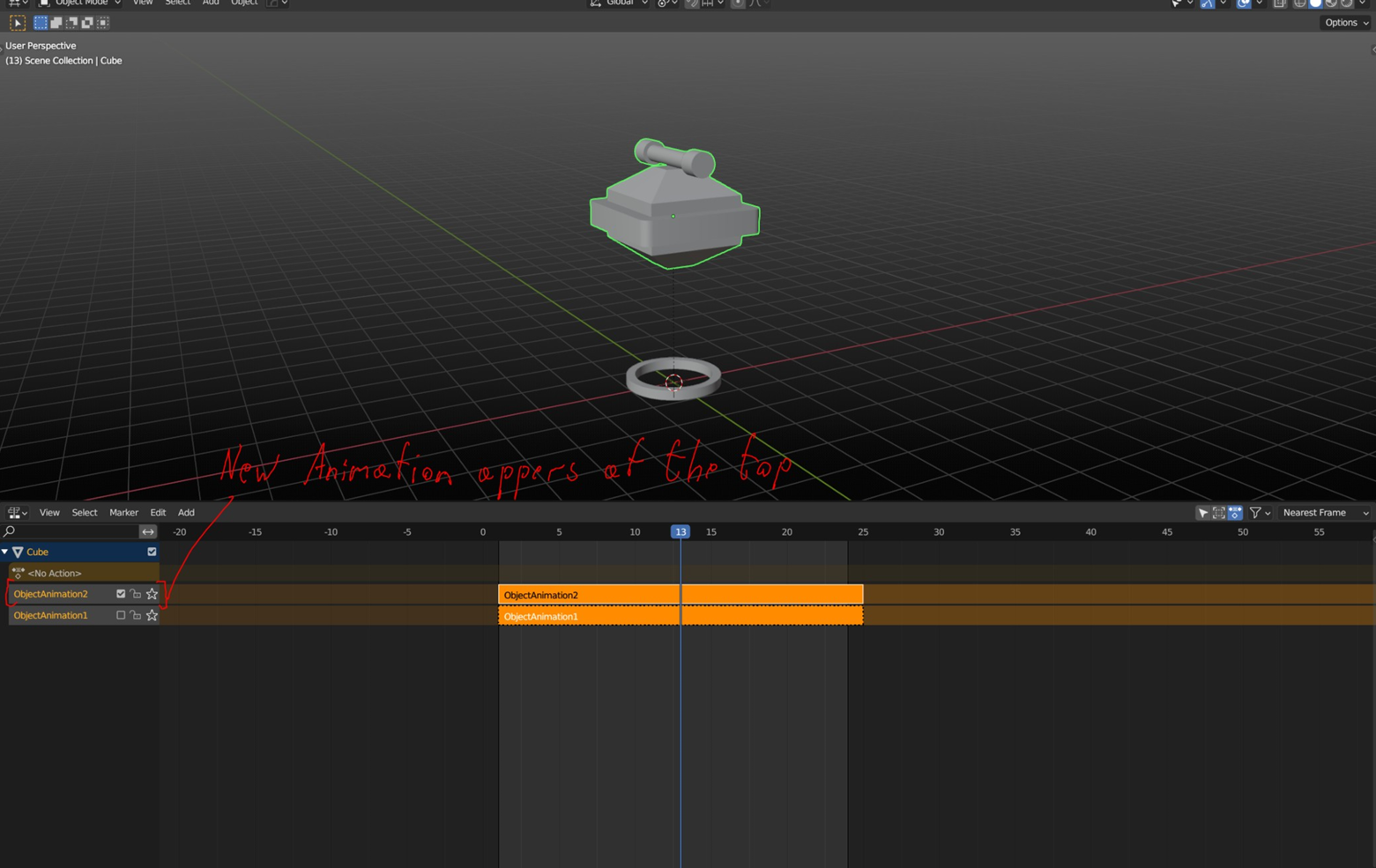This screenshot has width=1376, height=868.
Task: Click the channel search input field
Action: (x=71, y=531)
